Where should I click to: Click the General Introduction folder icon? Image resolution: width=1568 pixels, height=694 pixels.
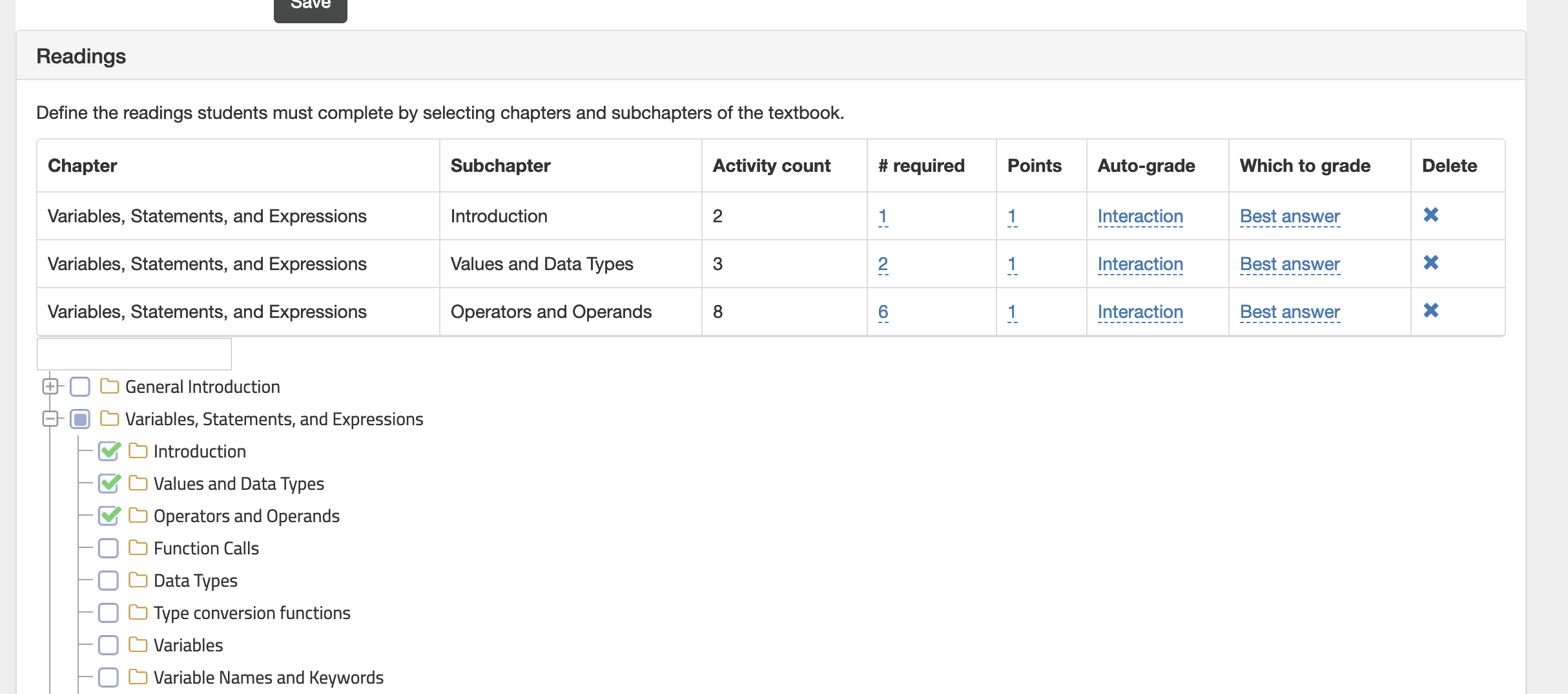[109, 386]
